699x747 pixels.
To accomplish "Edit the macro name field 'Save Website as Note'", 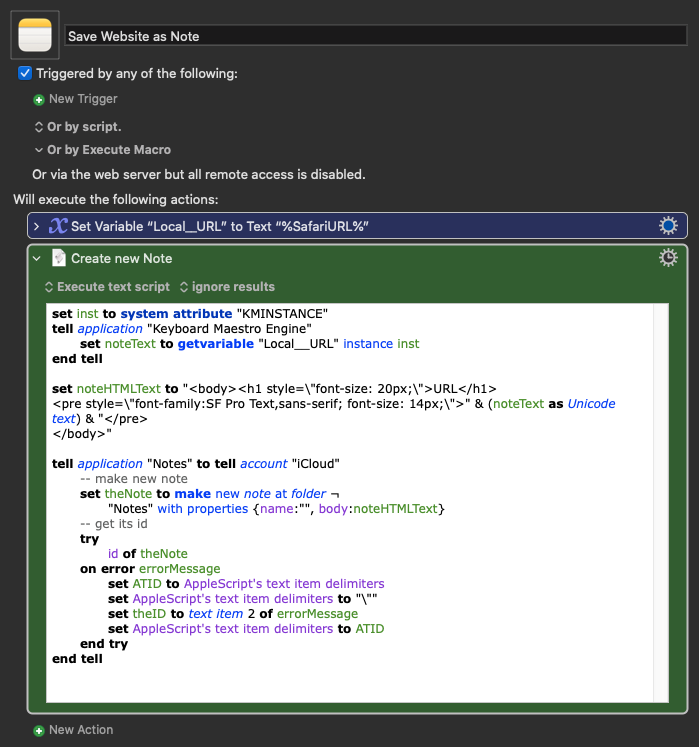I will coord(375,36).
